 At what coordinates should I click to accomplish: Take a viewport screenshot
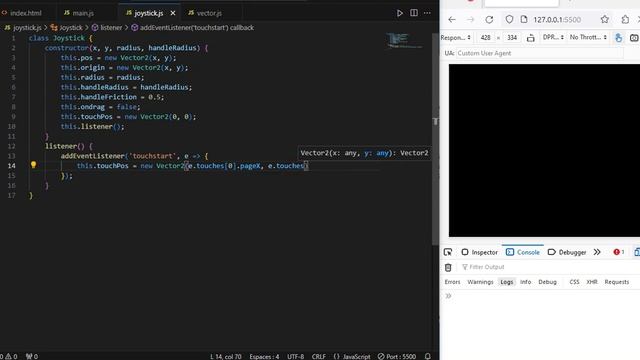(634, 38)
